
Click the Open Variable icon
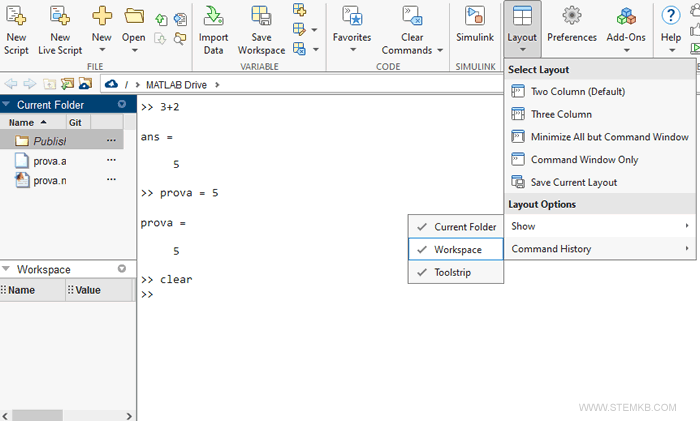pos(299,29)
